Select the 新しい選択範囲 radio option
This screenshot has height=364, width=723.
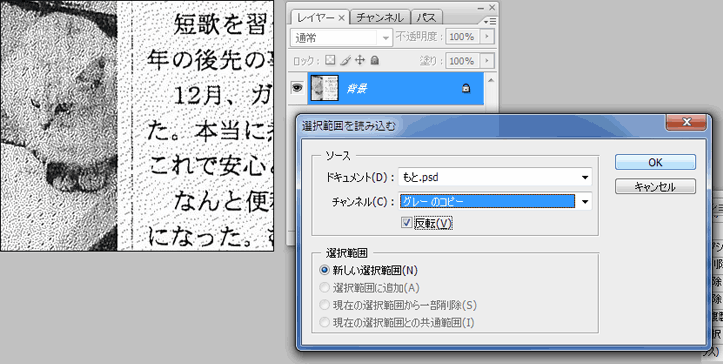[325, 270]
